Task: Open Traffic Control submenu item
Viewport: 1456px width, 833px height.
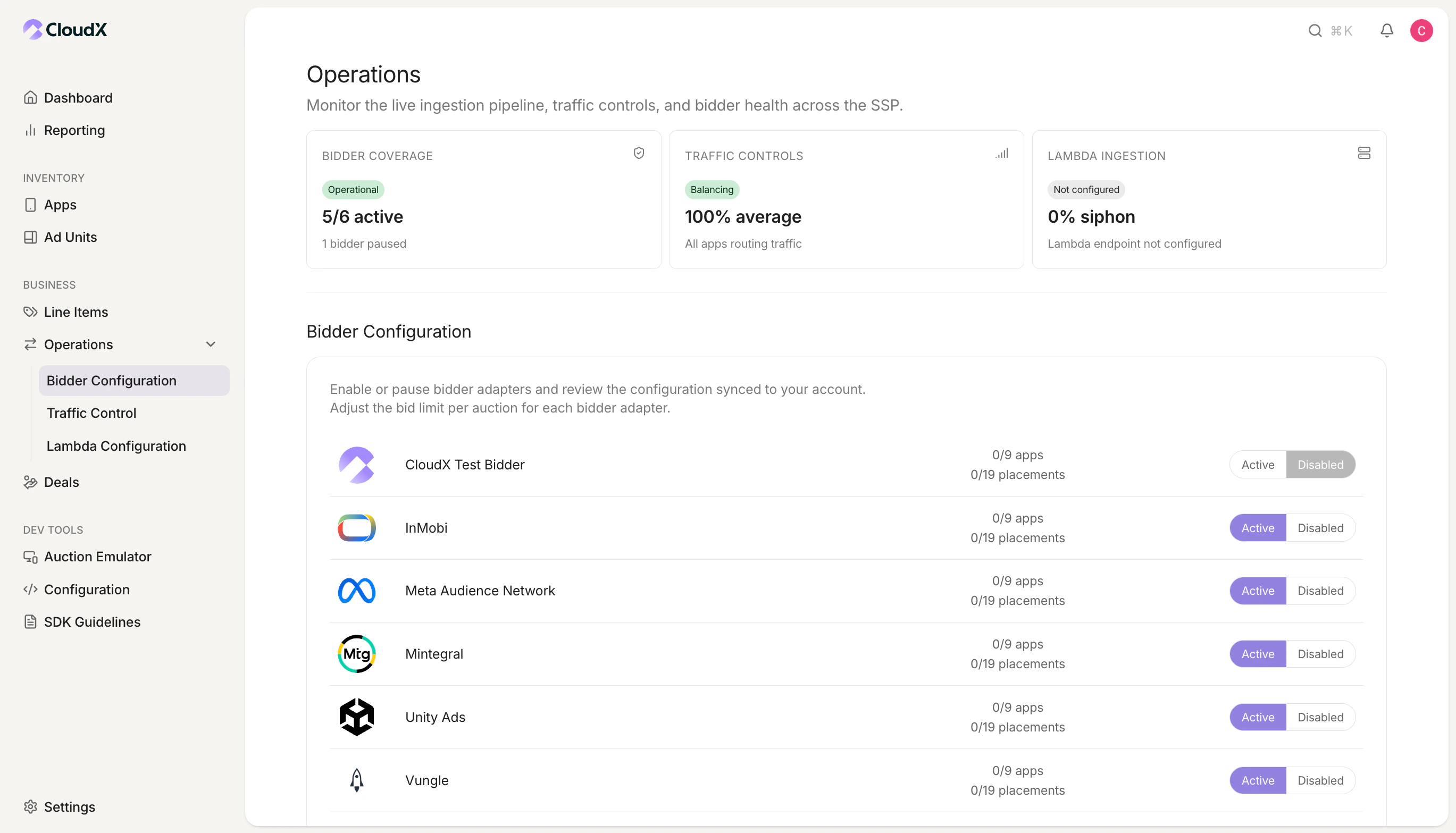Action: coord(91,413)
